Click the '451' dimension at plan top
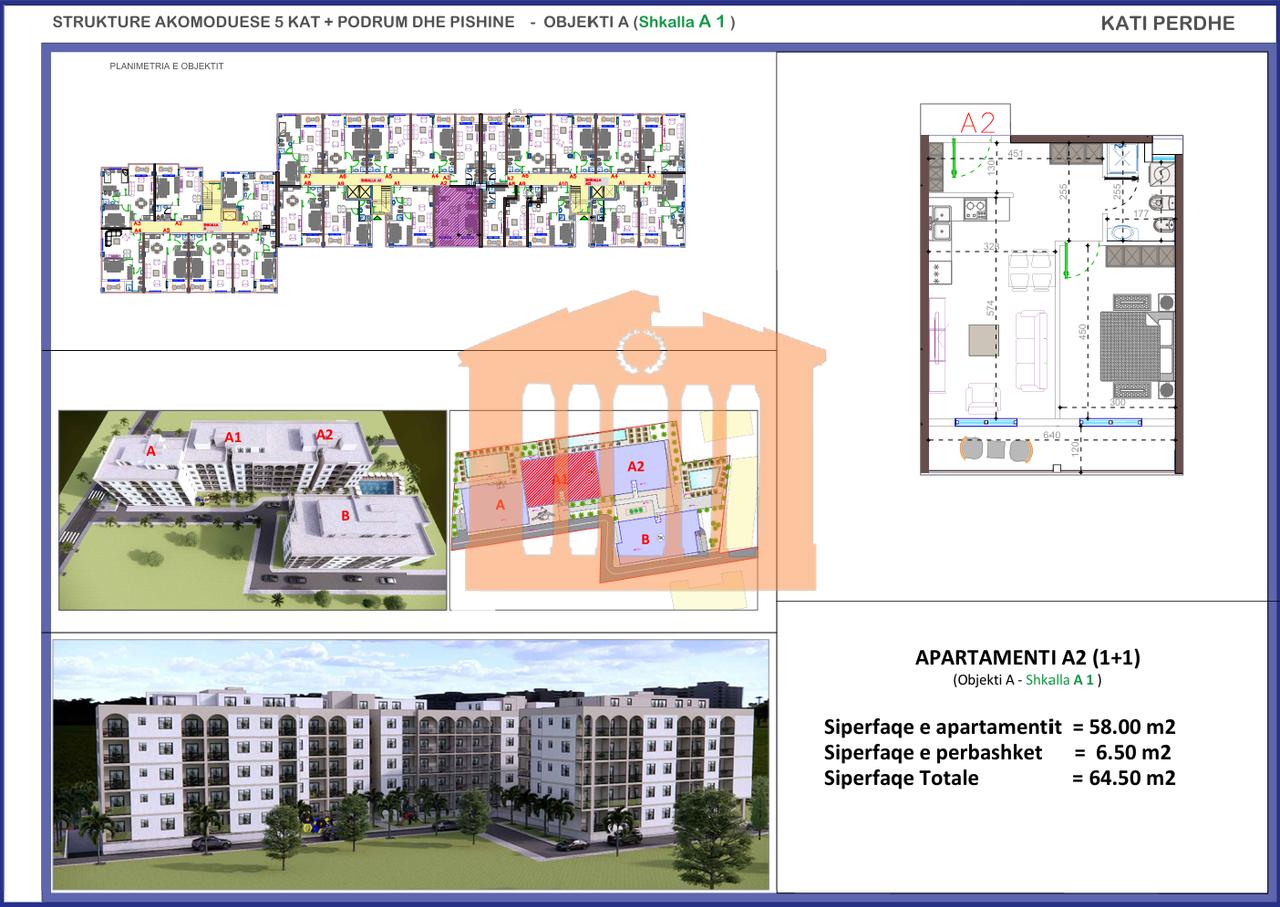The height and width of the screenshot is (907, 1280). point(1015,154)
